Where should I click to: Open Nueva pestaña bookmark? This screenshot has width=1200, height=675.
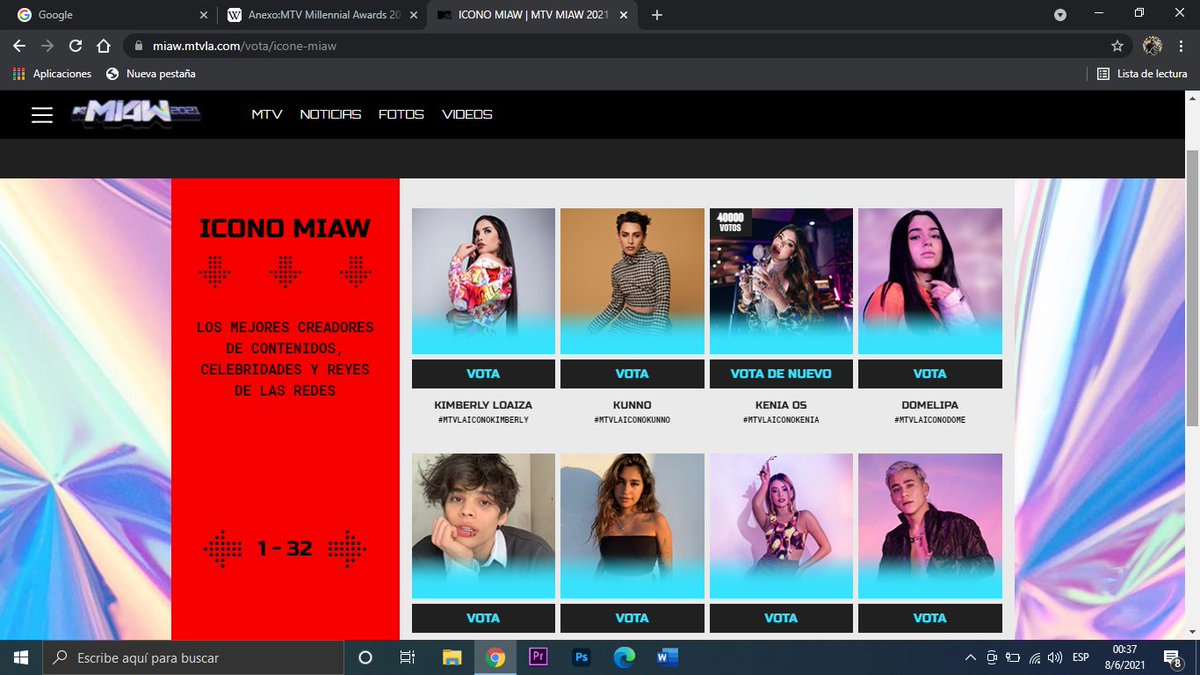click(x=151, y=74)
